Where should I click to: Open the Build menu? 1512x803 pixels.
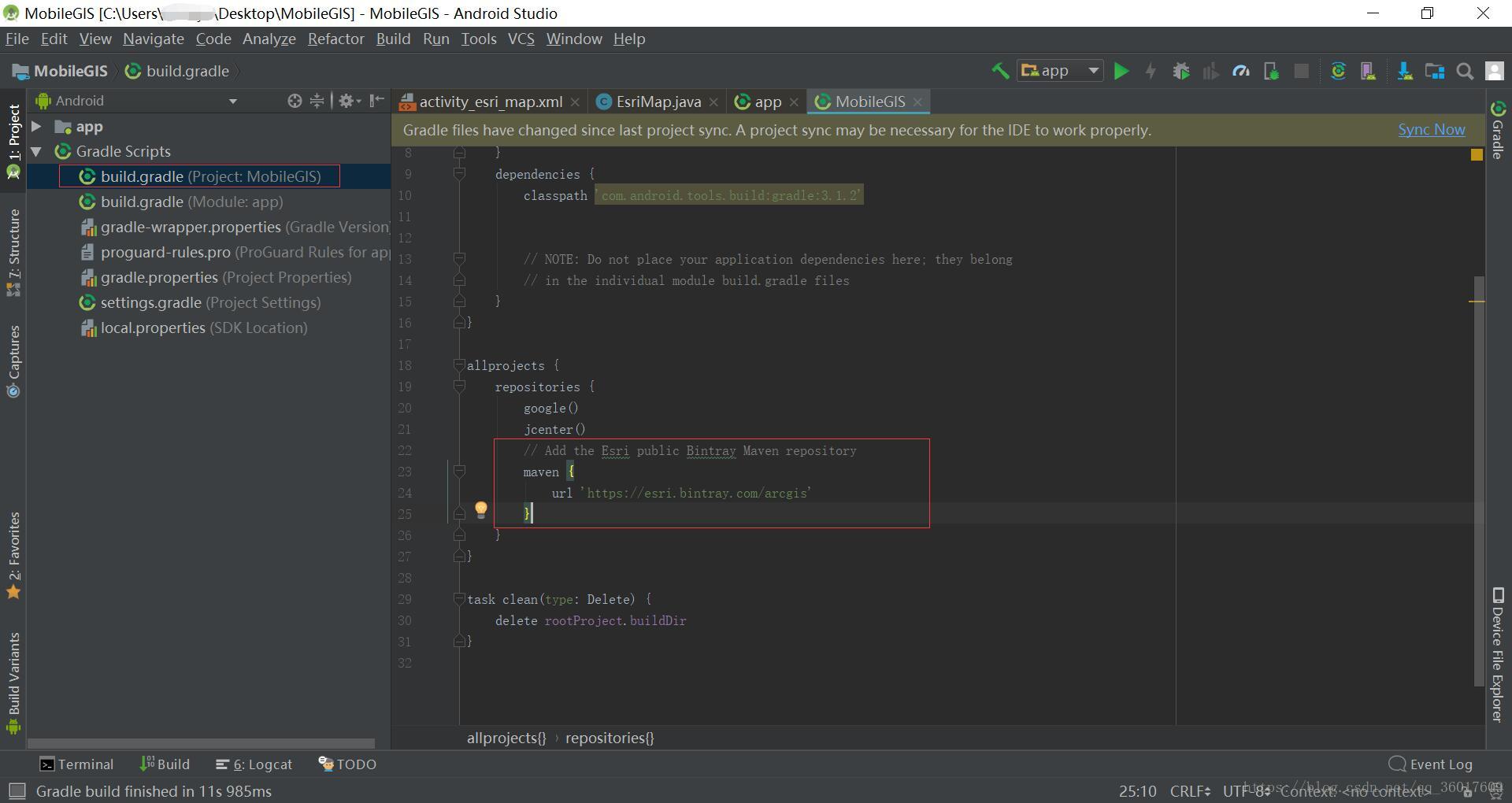tap(393, 39)
